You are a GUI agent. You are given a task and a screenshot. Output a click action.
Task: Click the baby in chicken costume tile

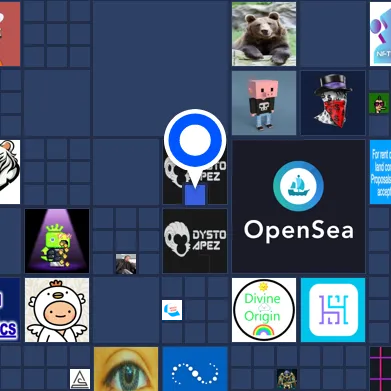coord(57,310)
